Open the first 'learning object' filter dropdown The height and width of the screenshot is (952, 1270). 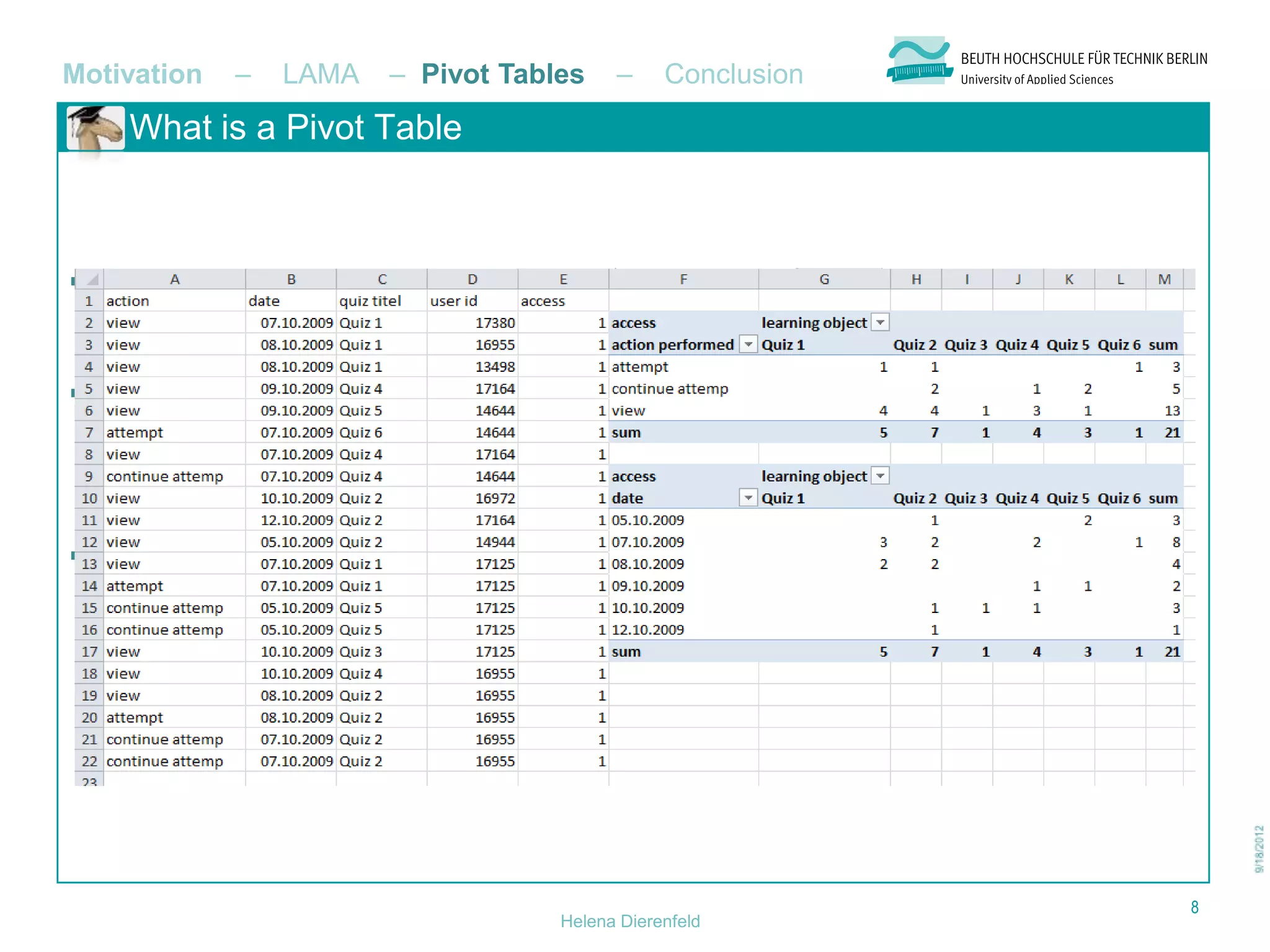point(880,322)
